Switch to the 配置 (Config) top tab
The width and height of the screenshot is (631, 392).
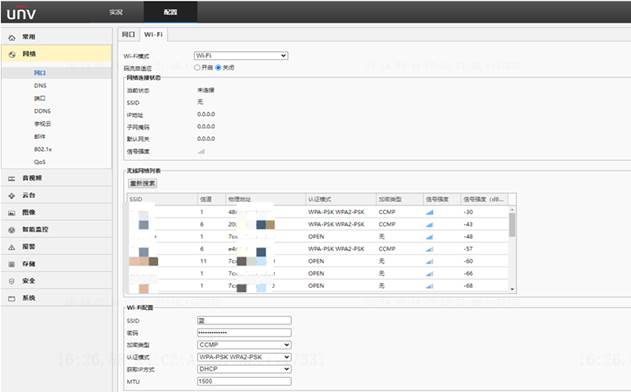[171, 12]
